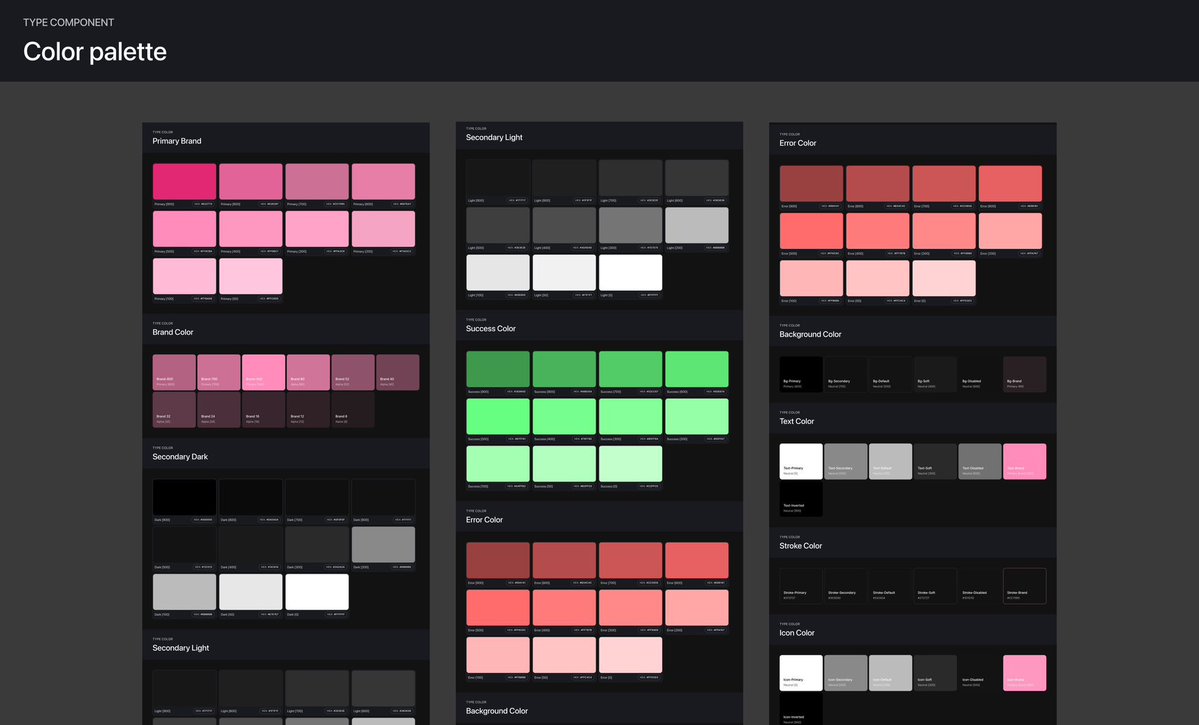1199x725 pixels.
Task: Click the Icon-Brand pink swatch
Action: (x=1025, y=673)
